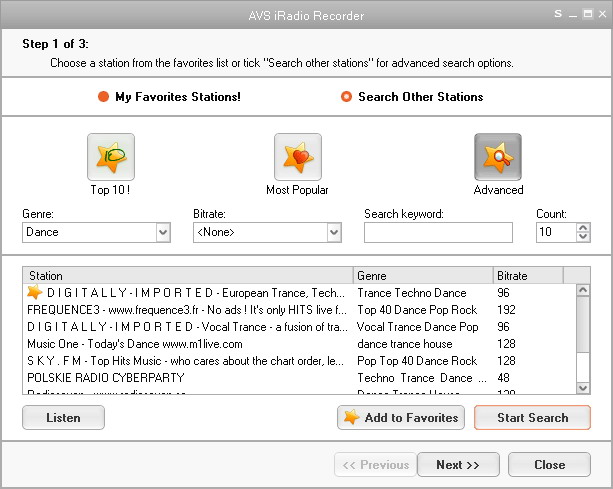Click station list scrollbar up arrow
Screen dimensions: 613x489
click(583, 290)
